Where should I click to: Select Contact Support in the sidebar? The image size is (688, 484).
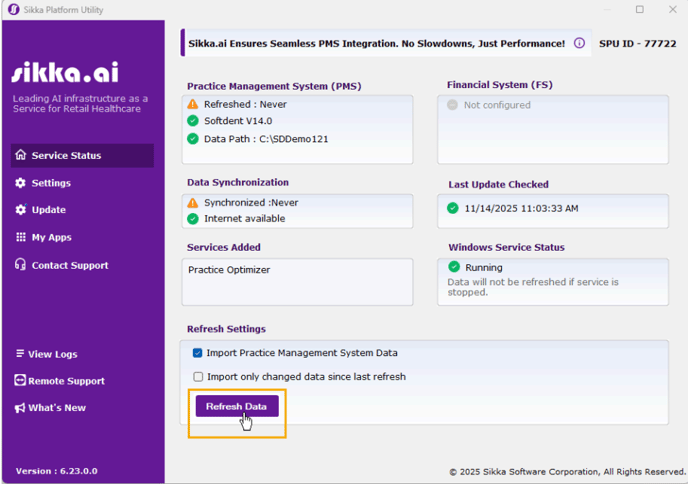pyautogui.click(x=69, y=266)
